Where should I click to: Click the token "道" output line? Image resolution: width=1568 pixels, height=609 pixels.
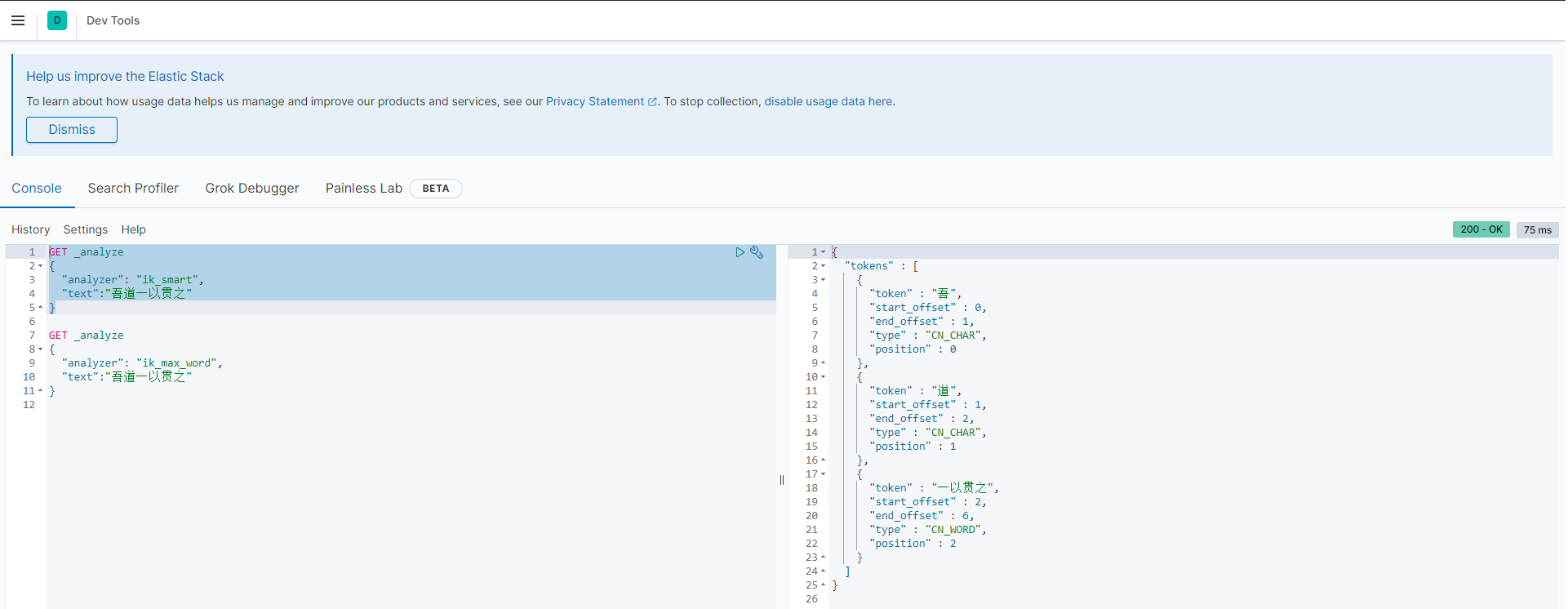coord(915,391)
